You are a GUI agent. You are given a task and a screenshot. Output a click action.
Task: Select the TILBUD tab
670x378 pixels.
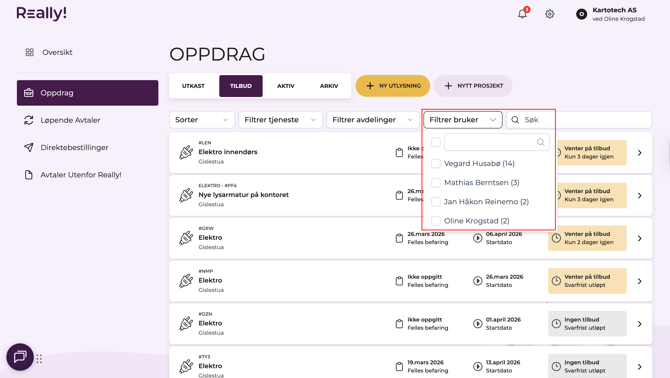click(241, 86)
